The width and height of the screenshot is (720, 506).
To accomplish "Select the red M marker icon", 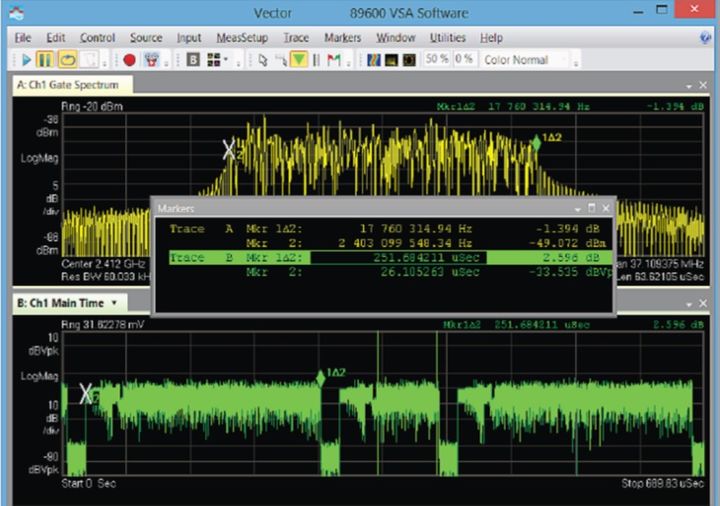I will (x=333, y=60).
